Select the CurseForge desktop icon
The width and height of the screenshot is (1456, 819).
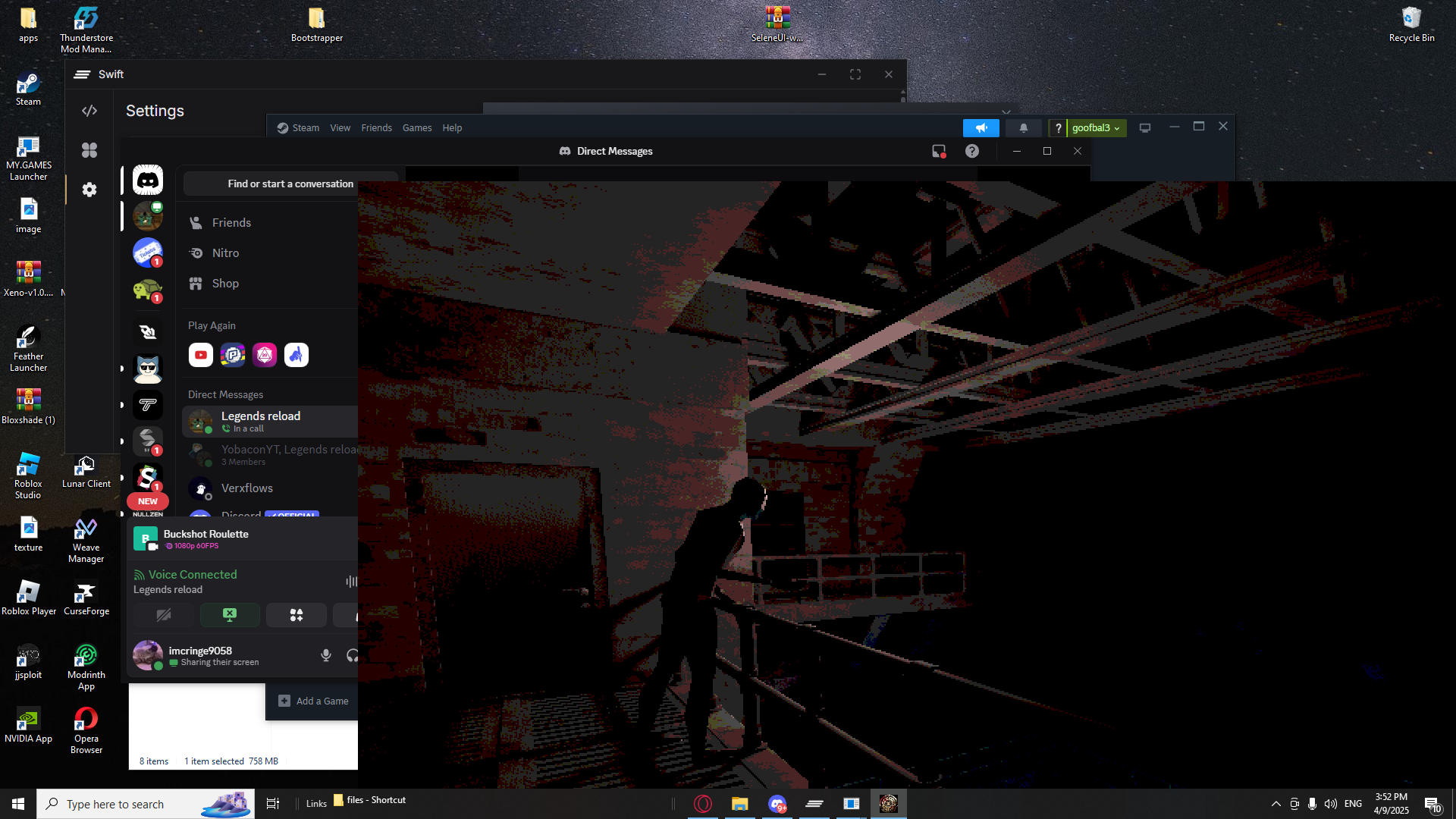(x=86, y=598)
